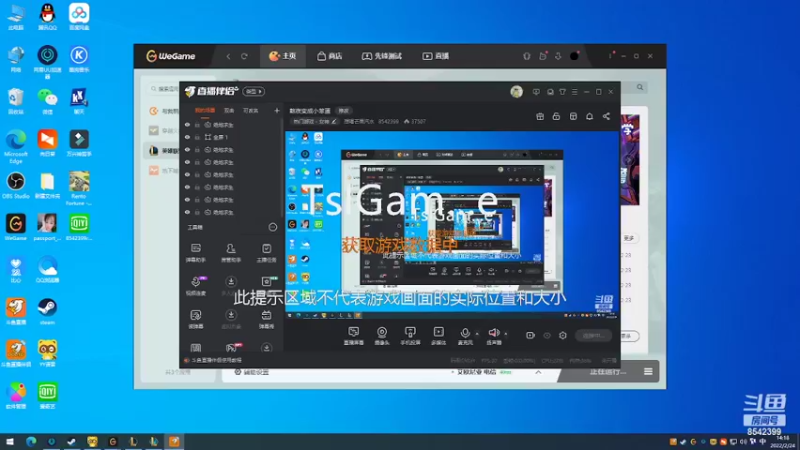Image resolution: width=800 pixels, height=450 pixels.
Task: Open WeGame bottom-right list menu icon
Action: [648, 371]
